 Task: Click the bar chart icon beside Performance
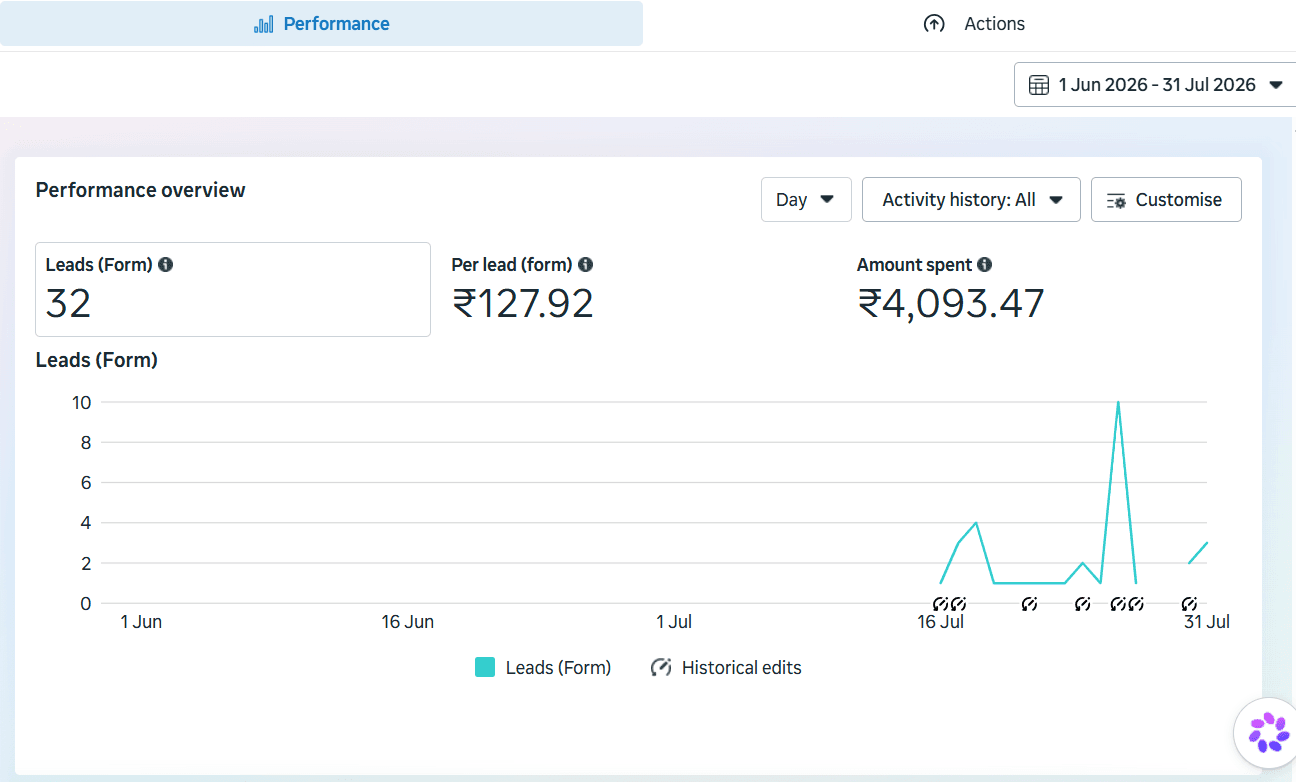click(264, 24)
